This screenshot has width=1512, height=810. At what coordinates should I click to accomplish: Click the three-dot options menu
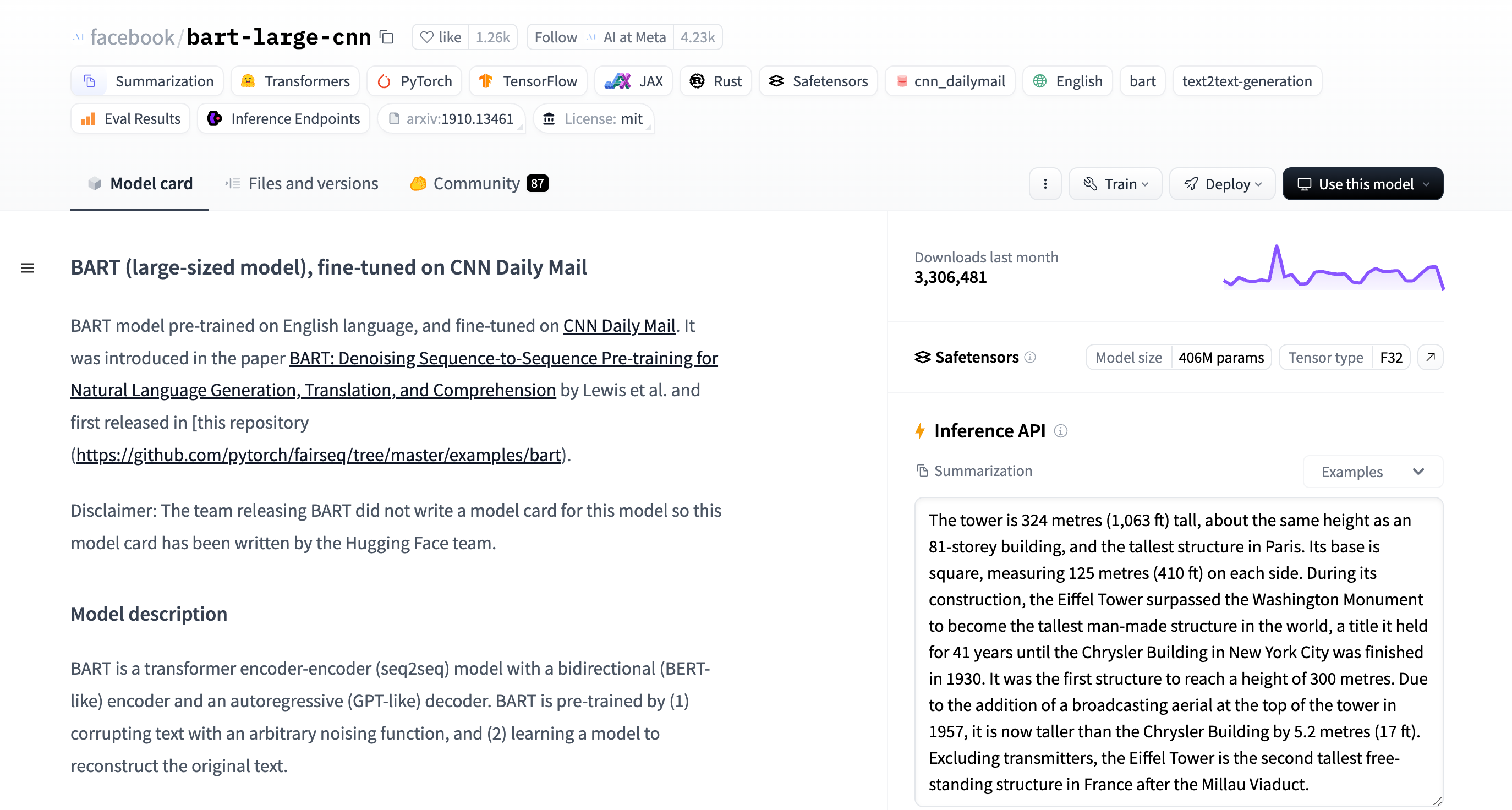coord(1044,183)
